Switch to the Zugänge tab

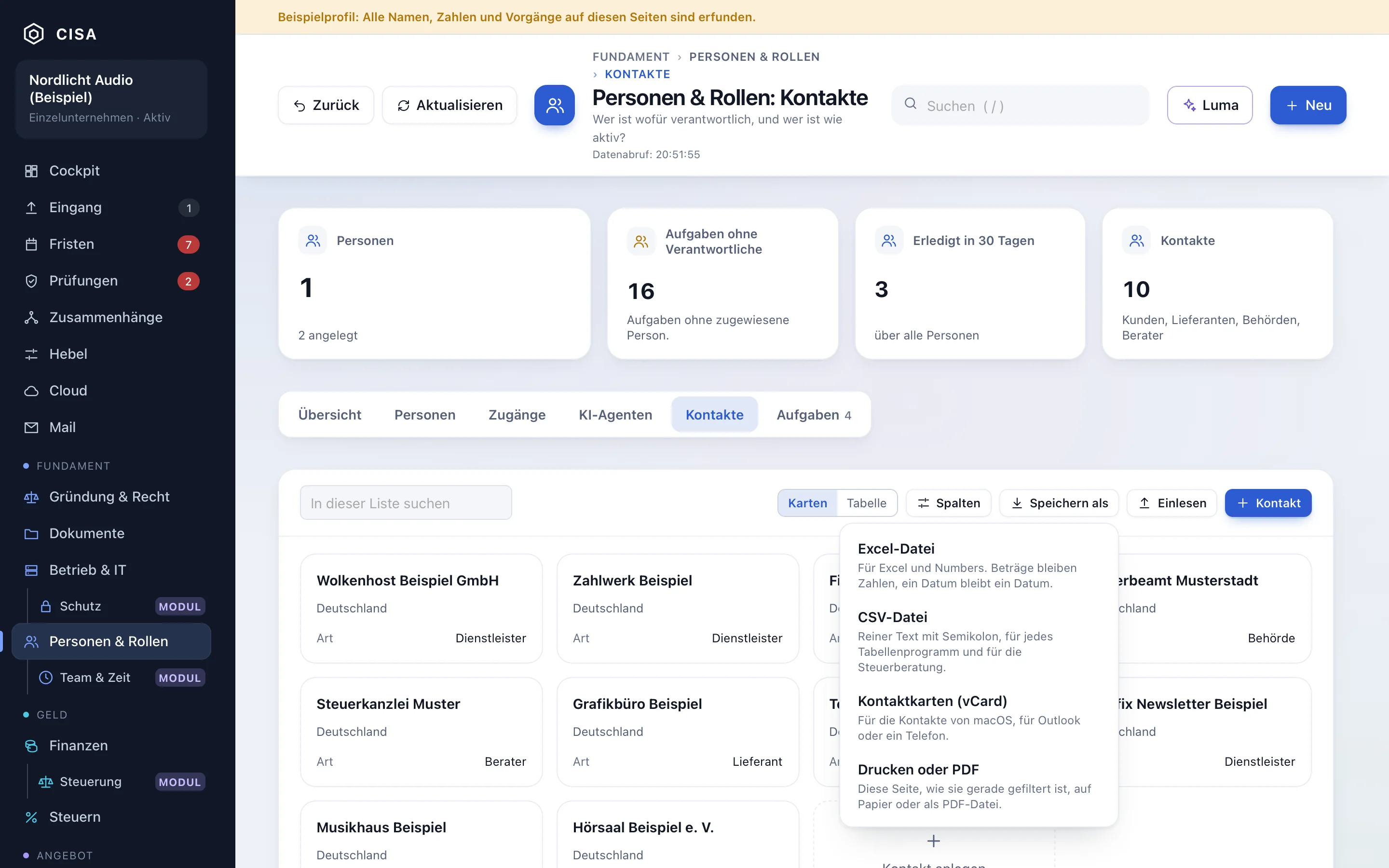point(517,415)
